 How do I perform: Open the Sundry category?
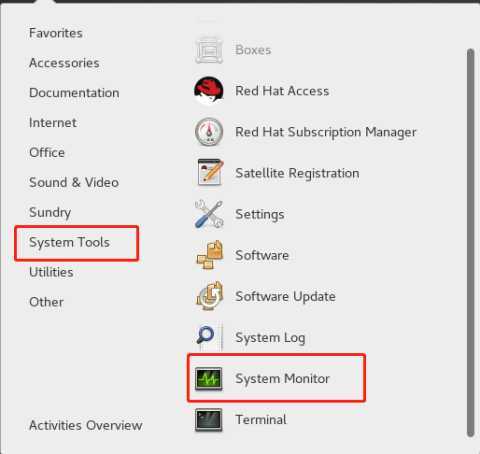pos(50,213)
